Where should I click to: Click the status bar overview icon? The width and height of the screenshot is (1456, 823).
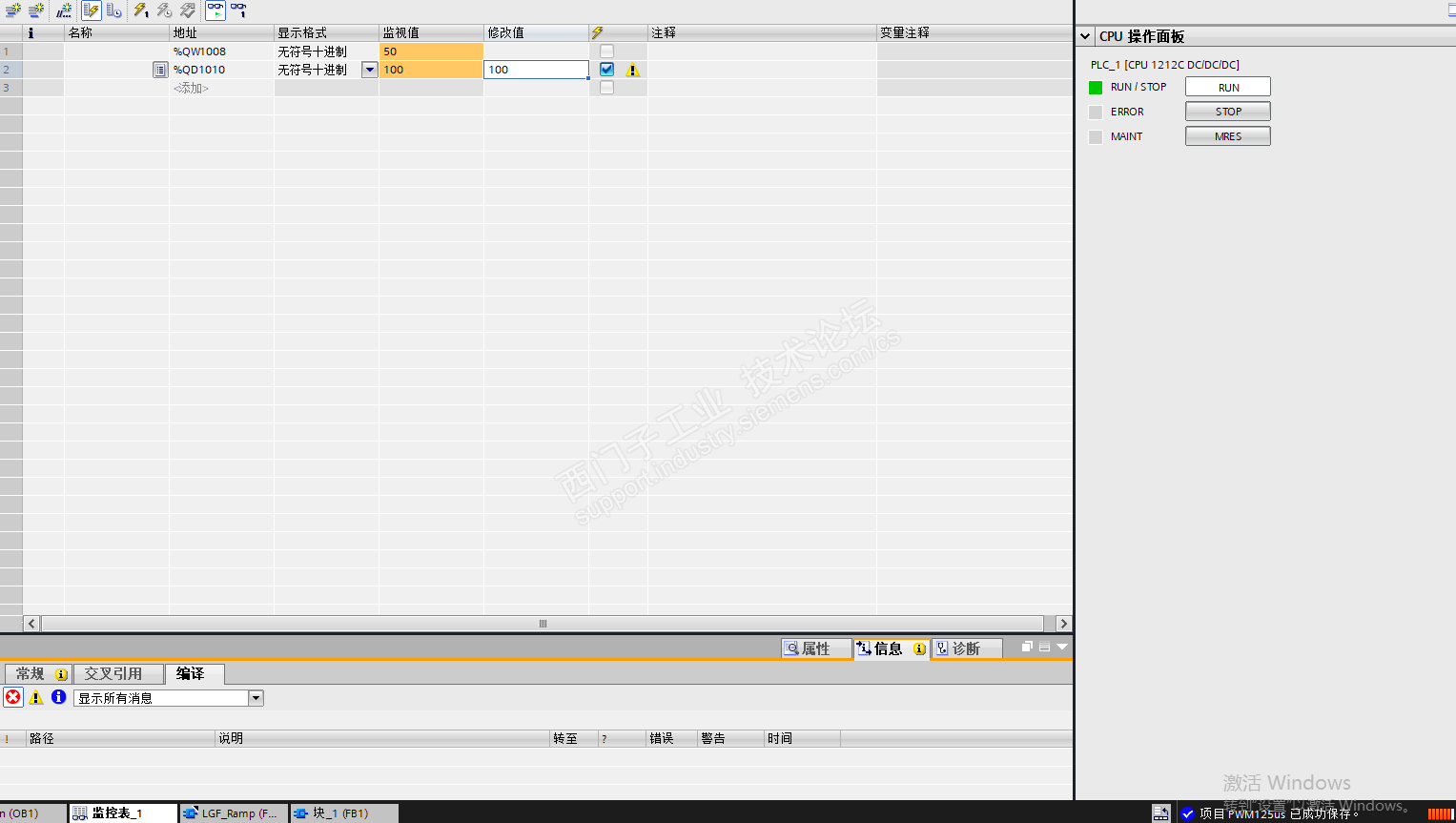click(x=1160, y=813)
